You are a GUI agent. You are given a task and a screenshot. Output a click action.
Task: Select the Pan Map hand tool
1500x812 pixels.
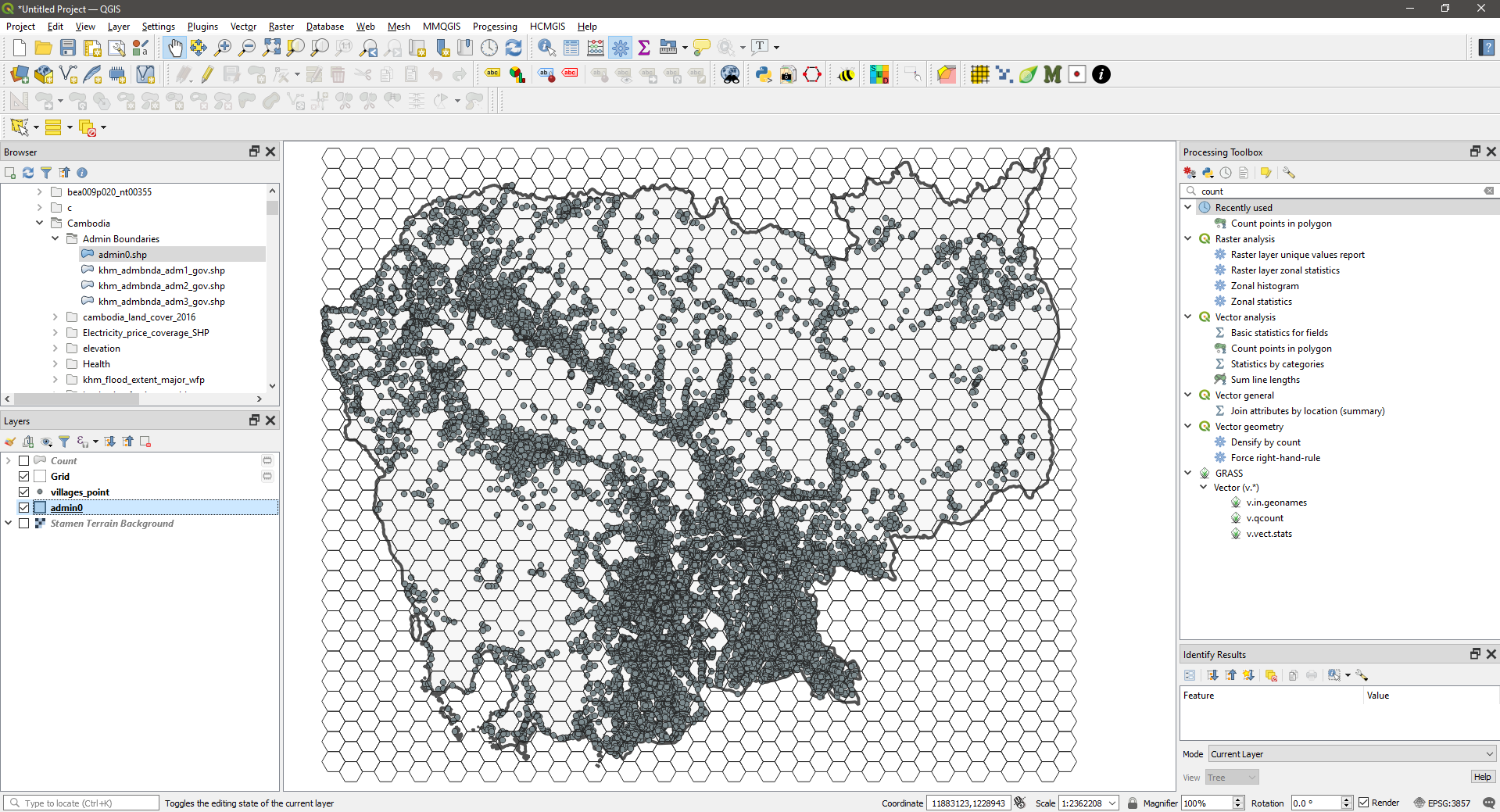(x=175, y=48)
